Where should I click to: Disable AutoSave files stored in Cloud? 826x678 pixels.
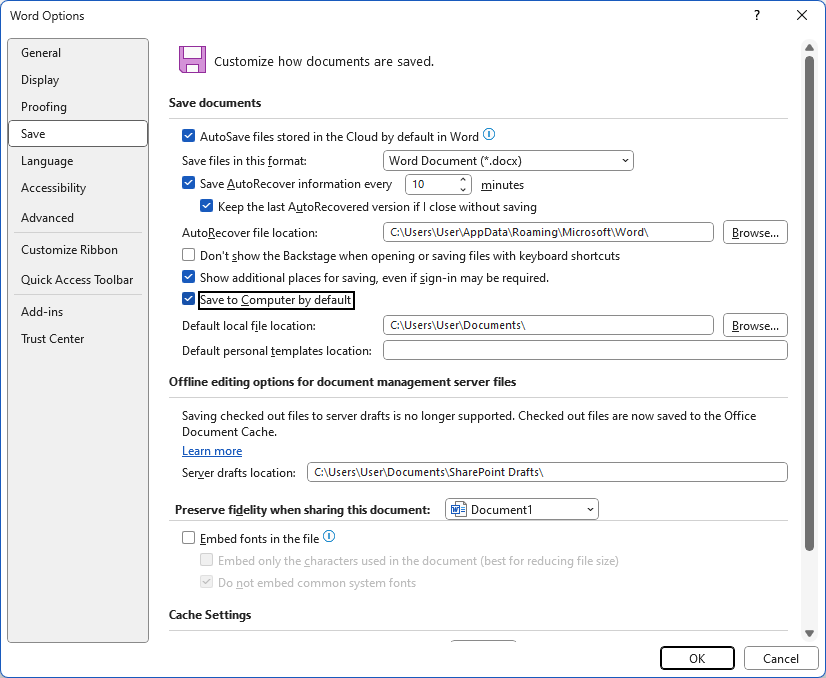[189, 136]
